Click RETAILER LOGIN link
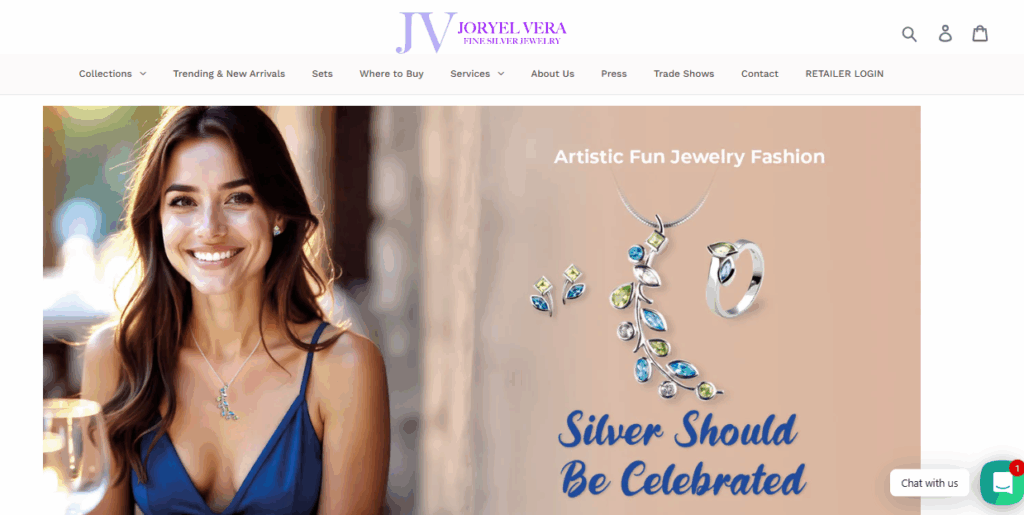Screen dimensions: 1024x515 (844, 74)
